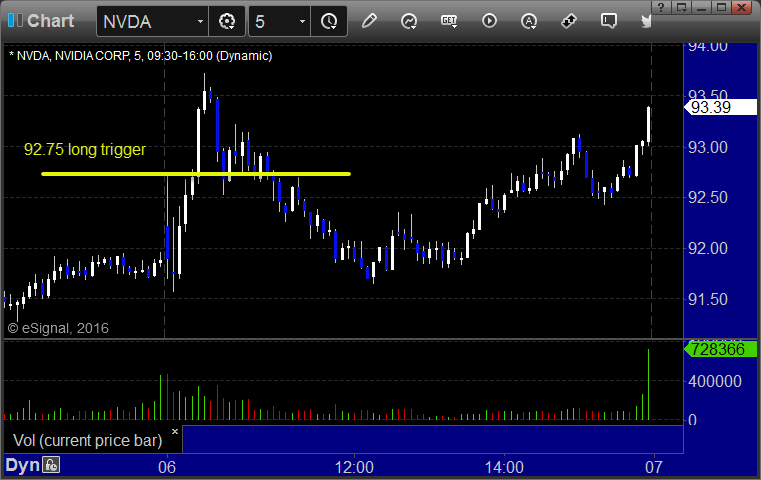Click the 14:00 time axis label
The width and height of the screenshot is (761, 480).
tap(504, 467)
